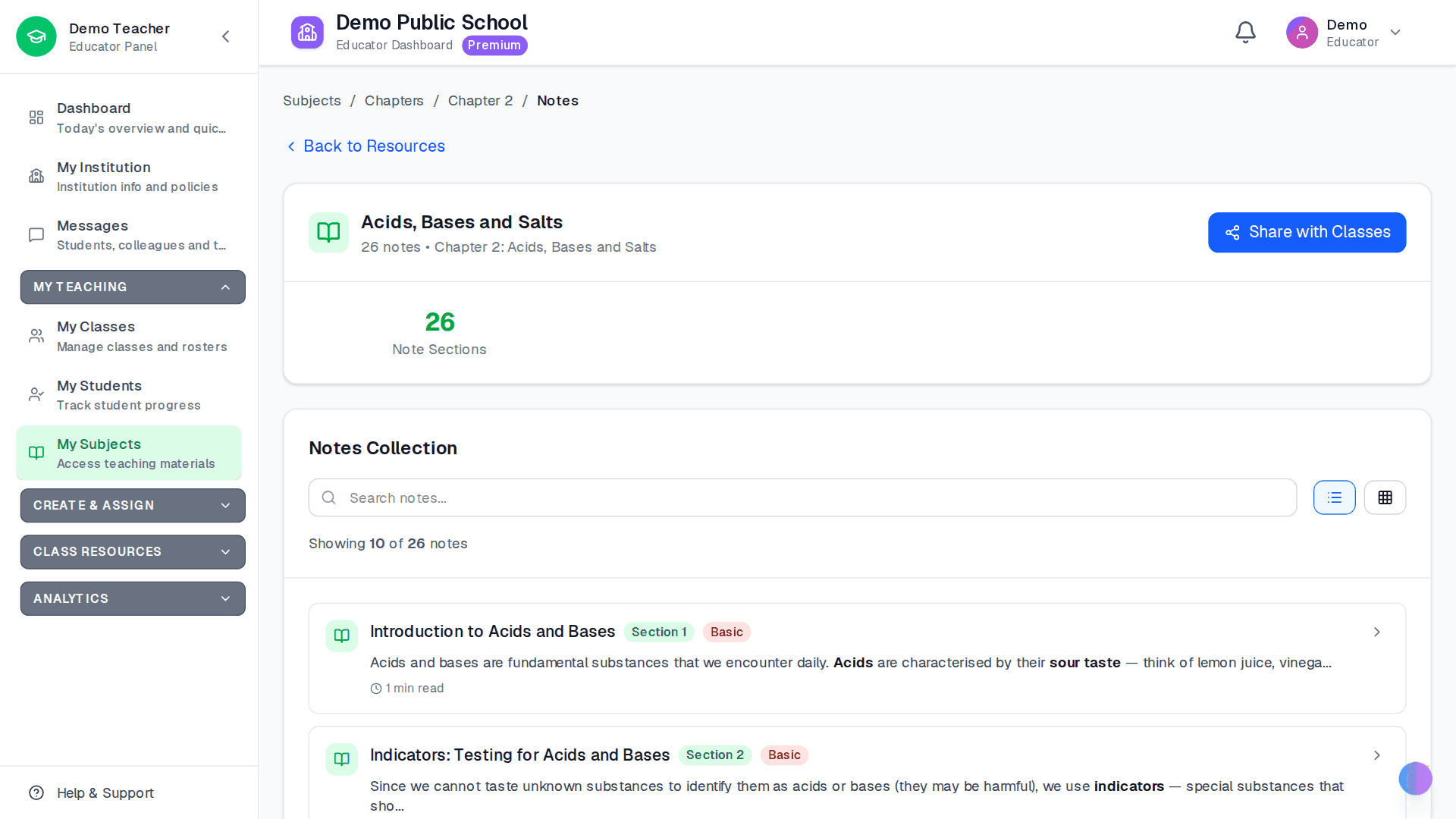Collapse the sidebar using the back chevron

pos(225,36)
